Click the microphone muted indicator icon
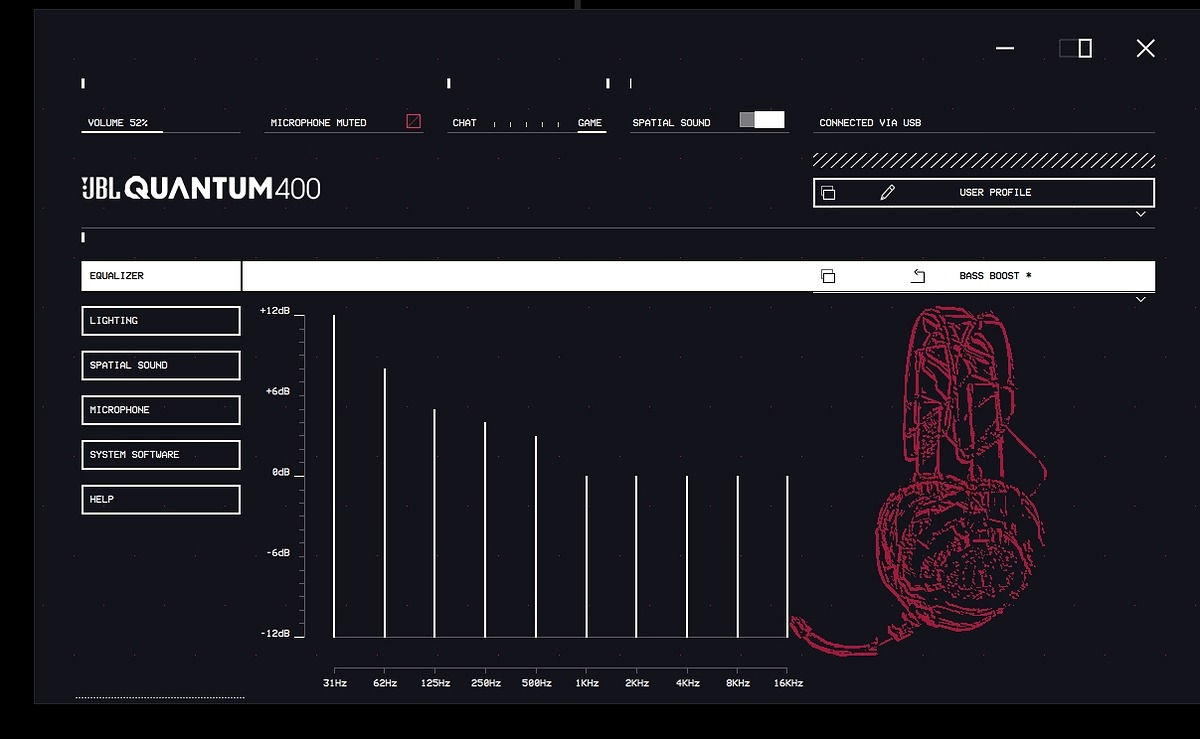The height and width of the screenshot is (739, 1200). 414,122
